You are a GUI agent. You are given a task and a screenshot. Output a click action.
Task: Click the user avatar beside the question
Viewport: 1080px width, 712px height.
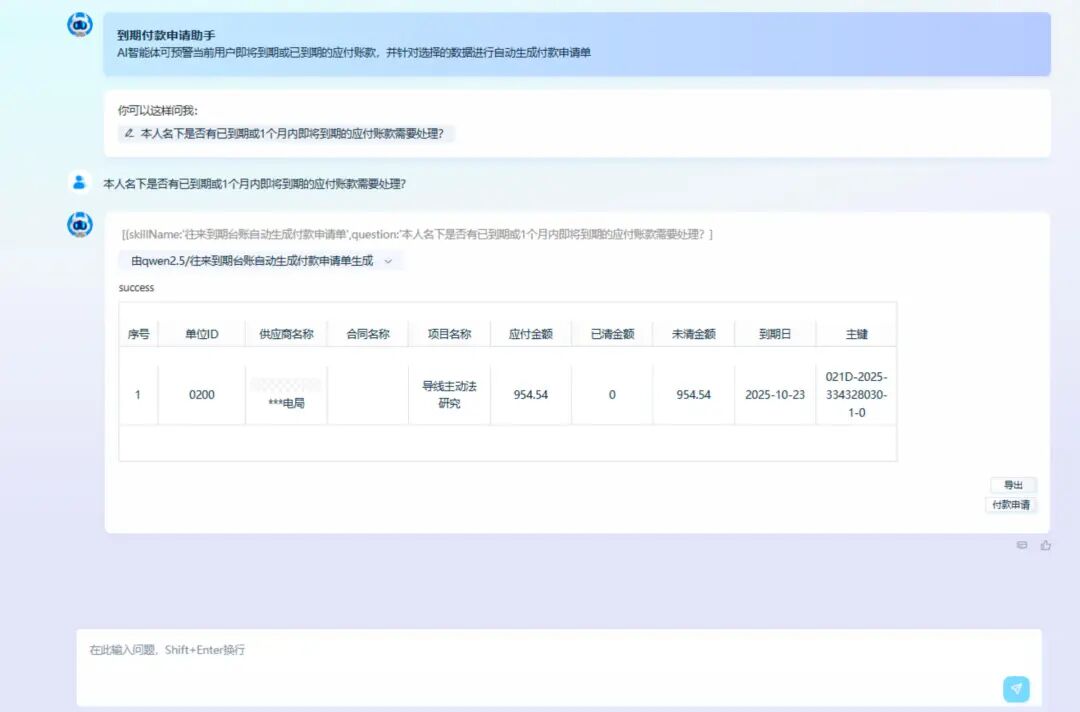79,181
